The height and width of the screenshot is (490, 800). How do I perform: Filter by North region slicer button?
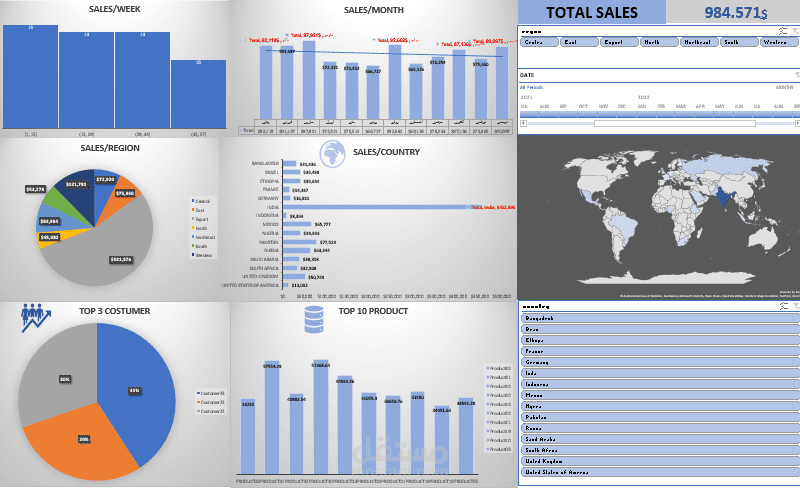coord(659,42)
